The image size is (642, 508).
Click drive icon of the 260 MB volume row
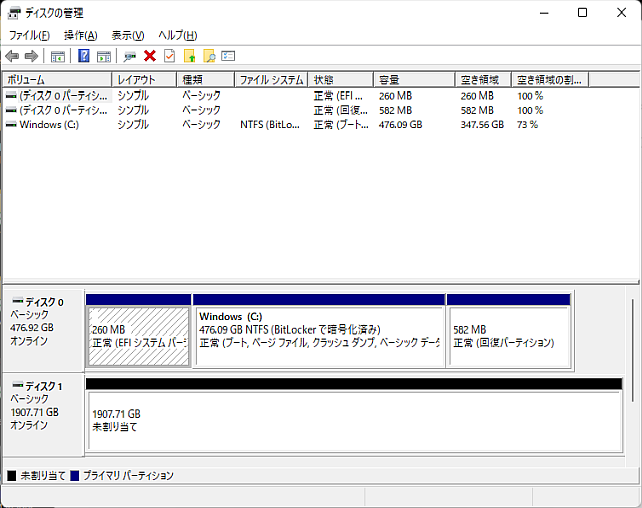click(11, 96)
